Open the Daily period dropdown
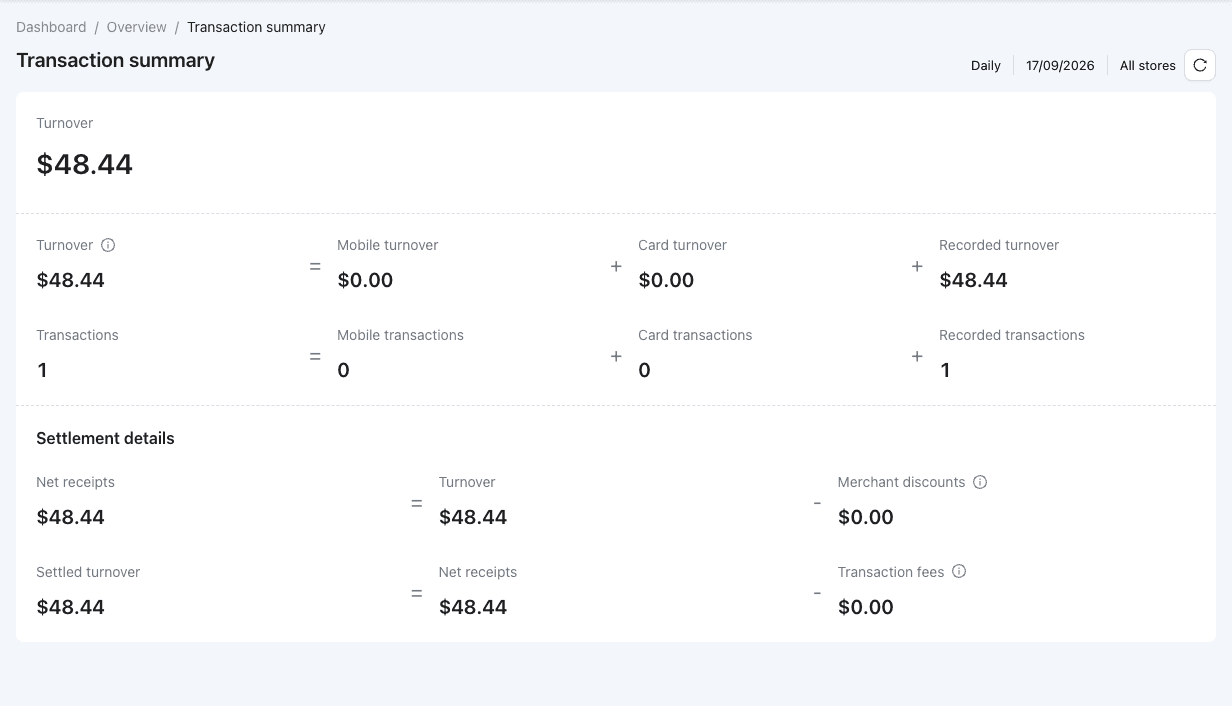This screenshot has height=706, width=1232. [986, 65]
